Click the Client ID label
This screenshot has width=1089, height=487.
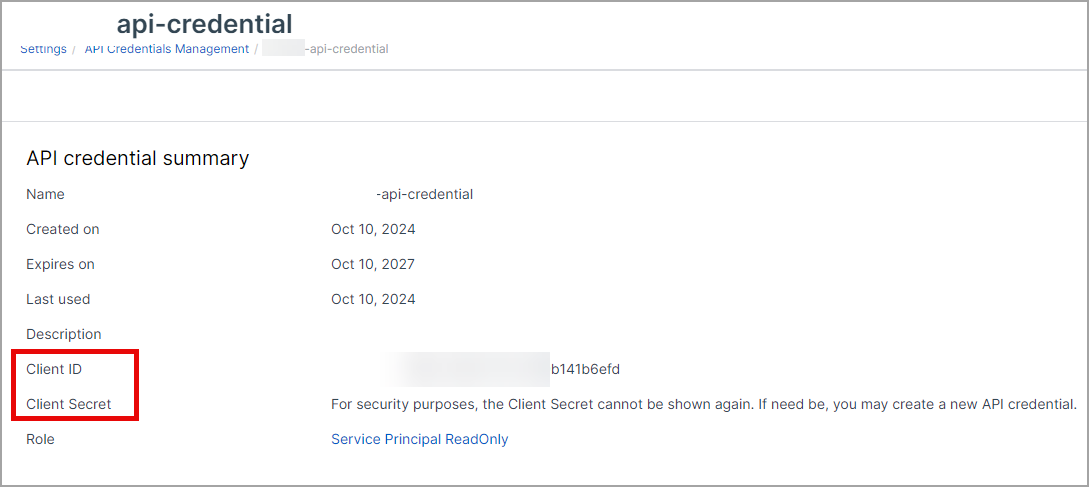click(54, 369)
